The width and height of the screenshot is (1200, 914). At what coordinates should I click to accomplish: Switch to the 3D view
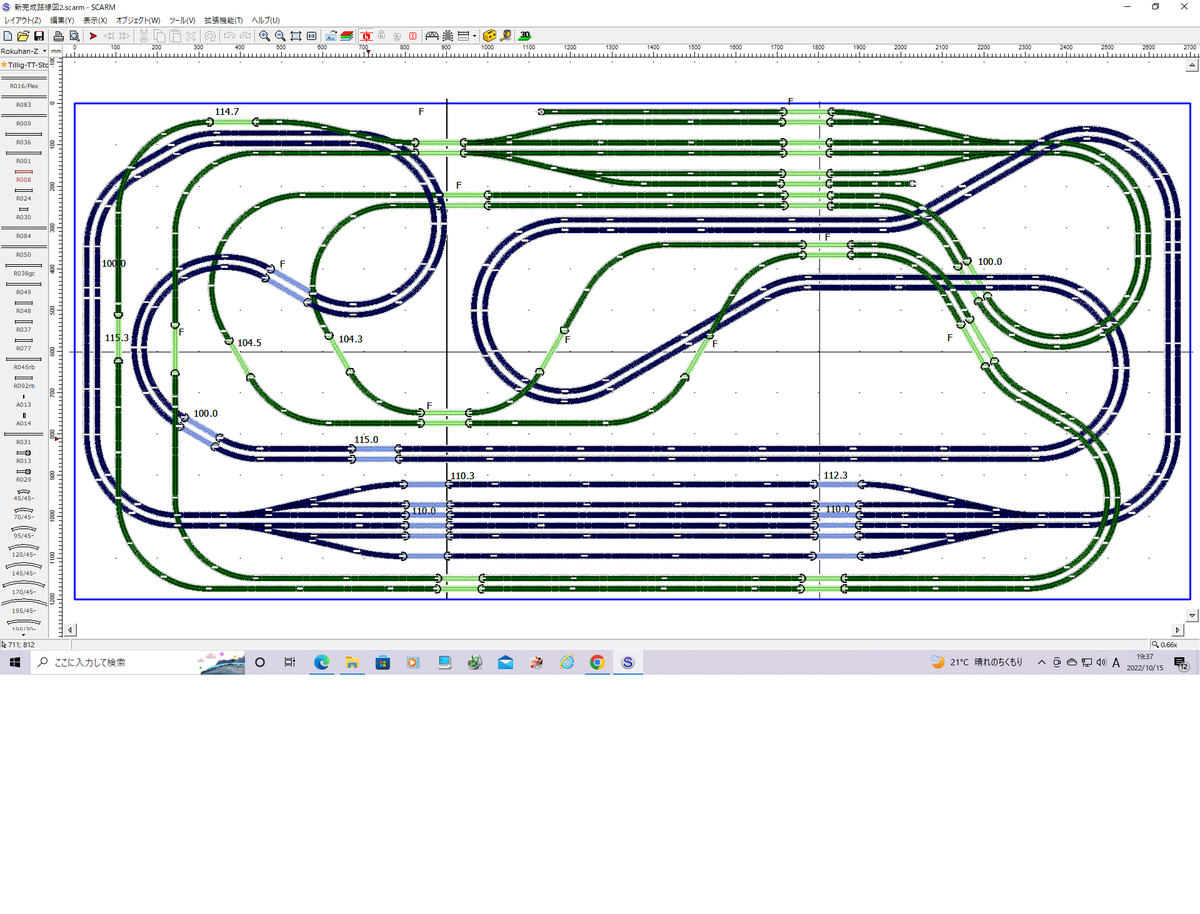click(524, 35)
